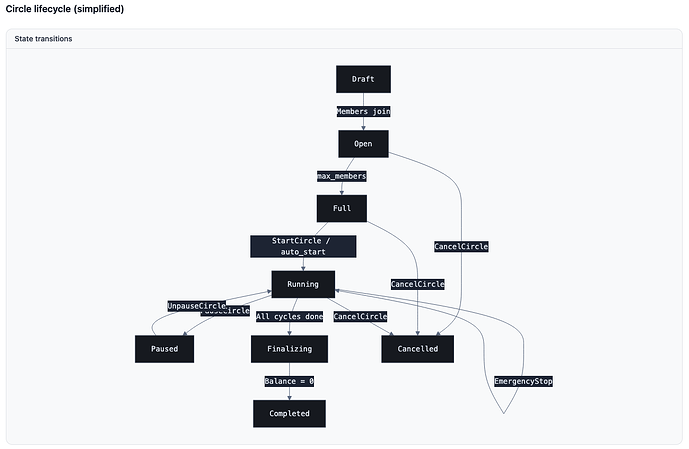689x449 pixels.
Task: Click the "State transitions" panel header
Action: pos(44,39)
